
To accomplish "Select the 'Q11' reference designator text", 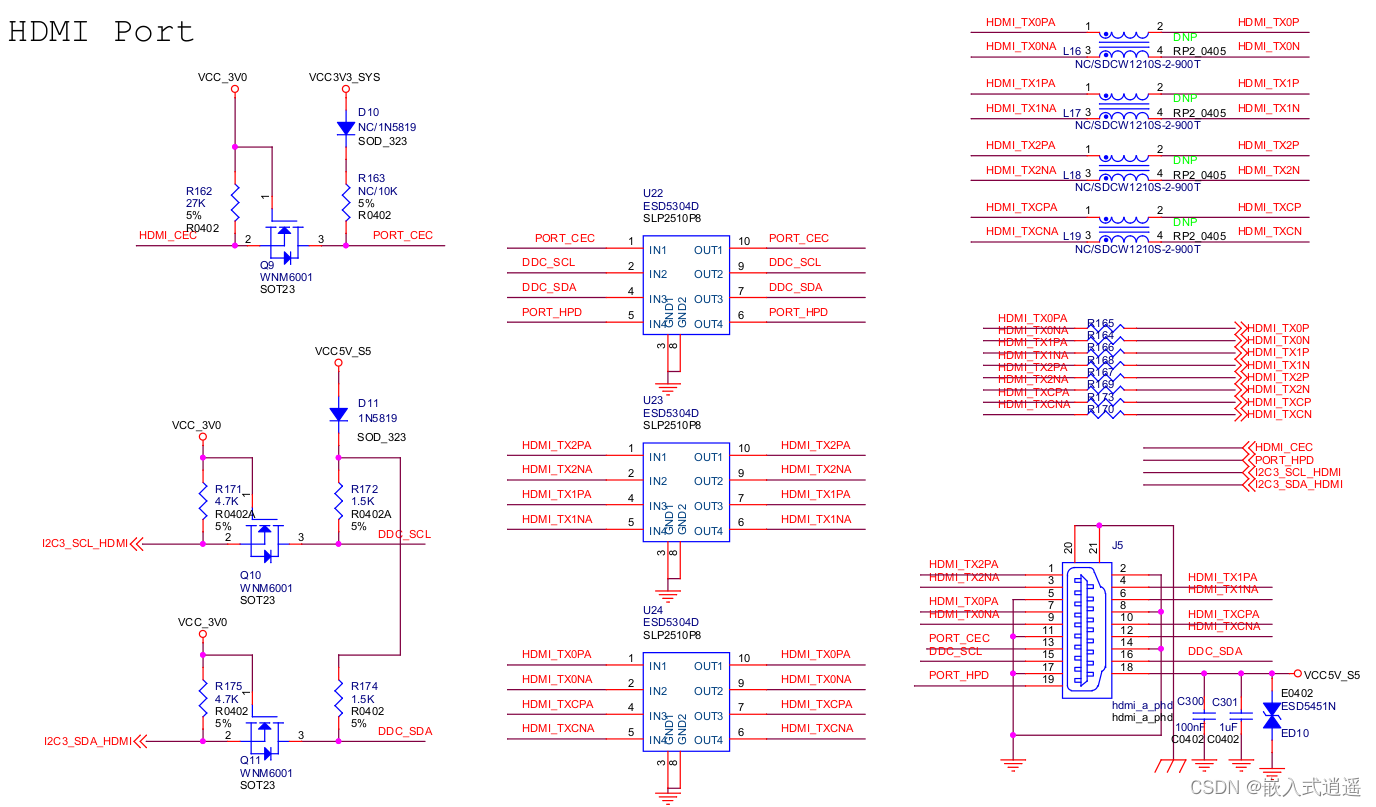I will (x=250, y=760).
